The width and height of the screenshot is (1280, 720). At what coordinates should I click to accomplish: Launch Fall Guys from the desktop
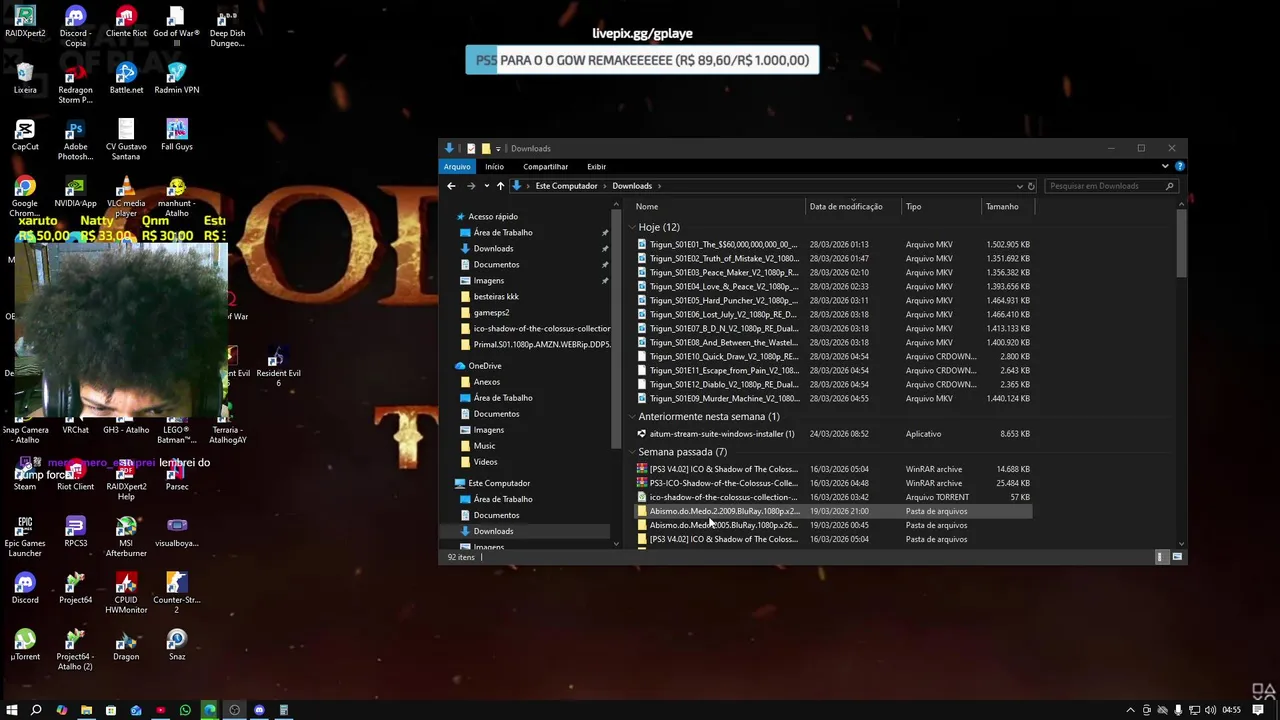click(177, 135)
